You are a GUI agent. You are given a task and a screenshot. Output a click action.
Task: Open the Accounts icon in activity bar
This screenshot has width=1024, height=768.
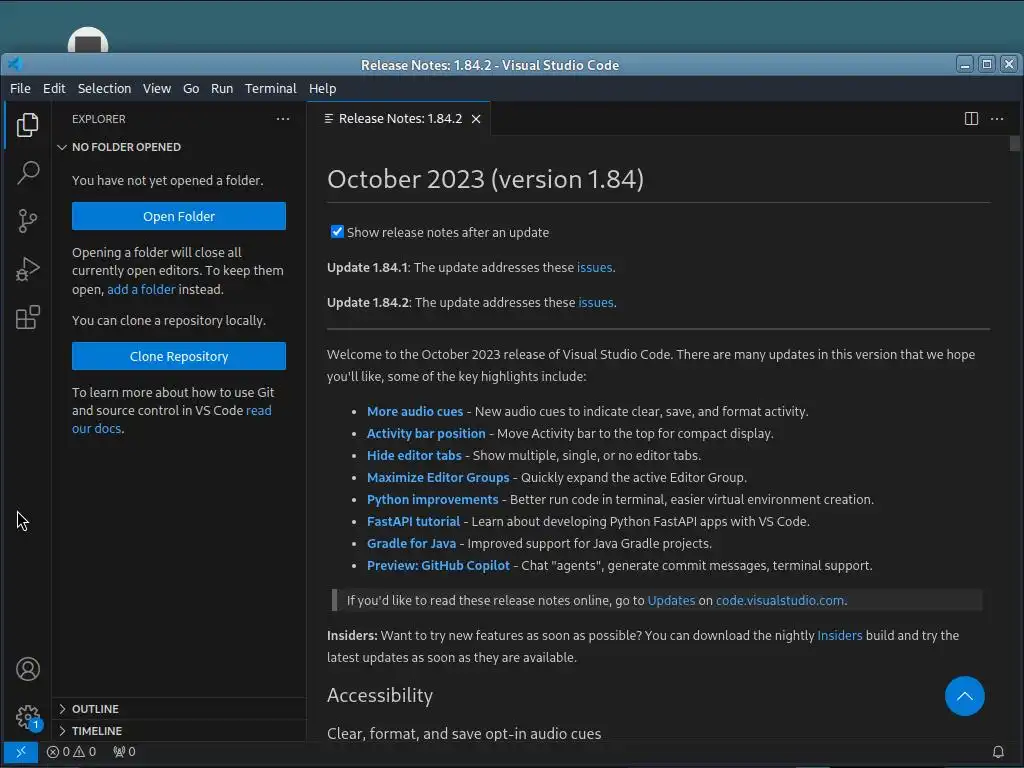pyautogui.click(x=27, y=669)
